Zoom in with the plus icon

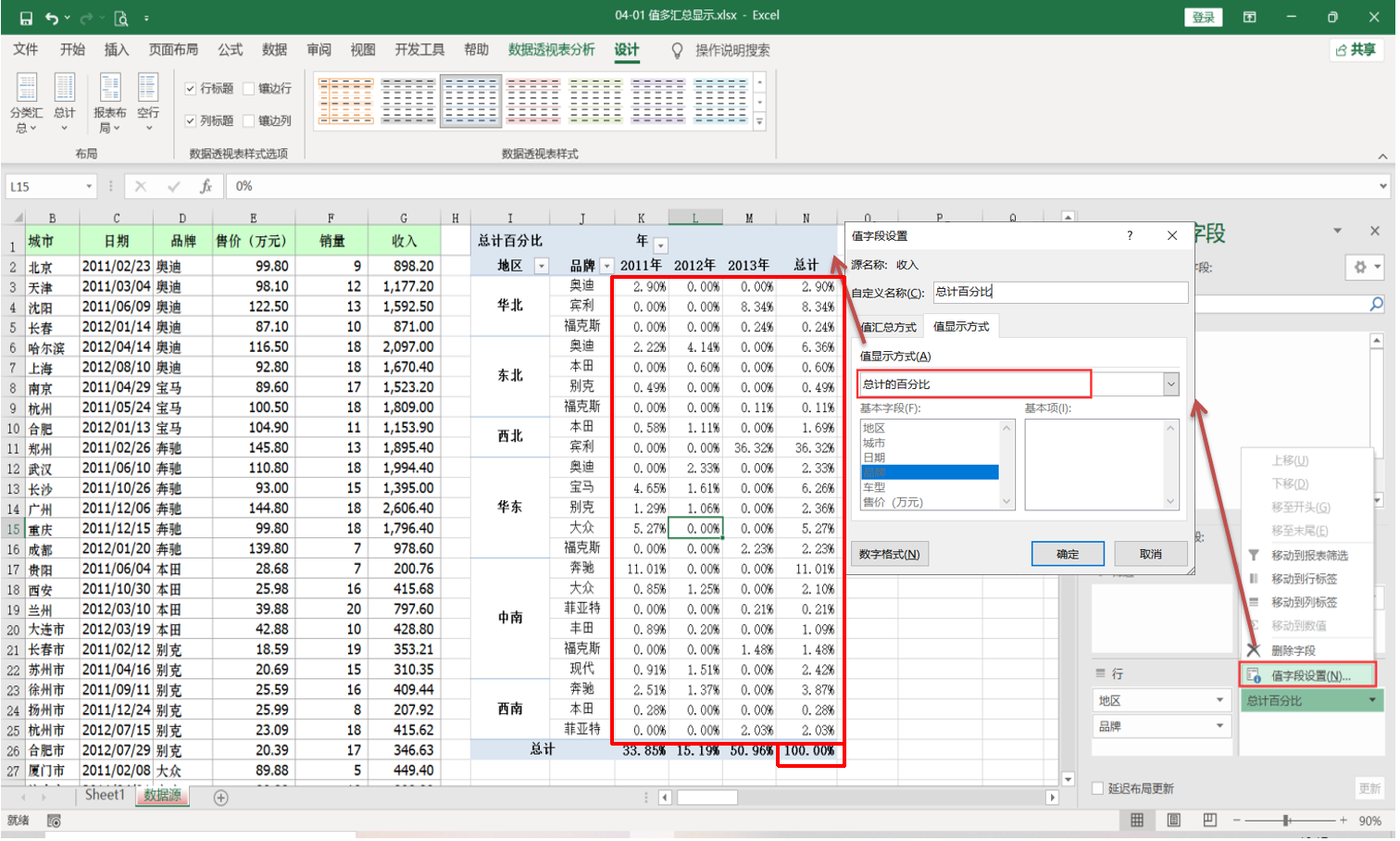click(x=1344, y=821)
